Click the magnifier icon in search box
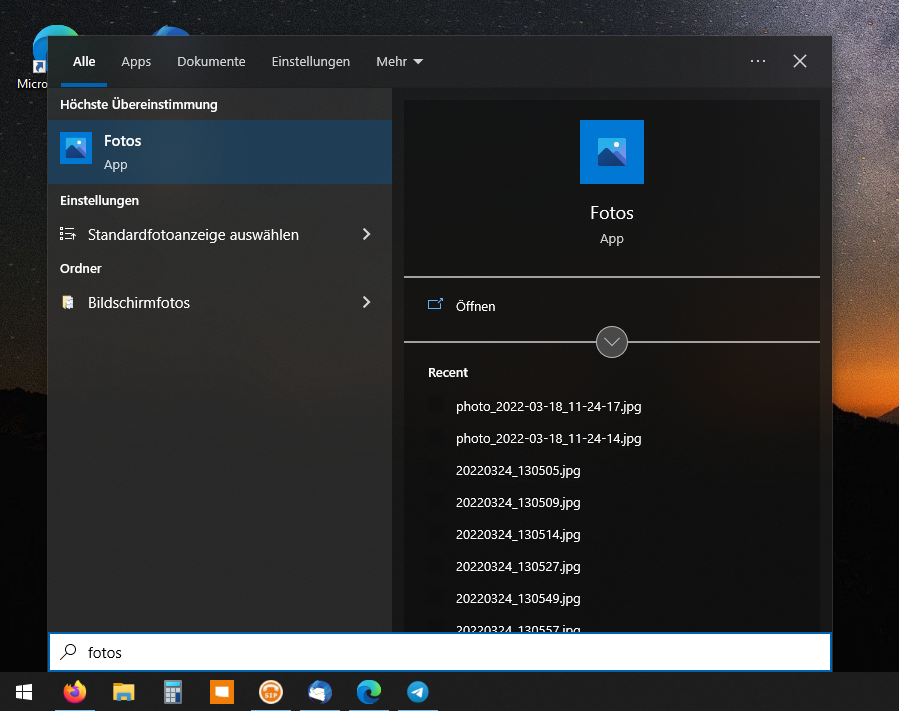The image size is (899, 711). click(69, 651)
